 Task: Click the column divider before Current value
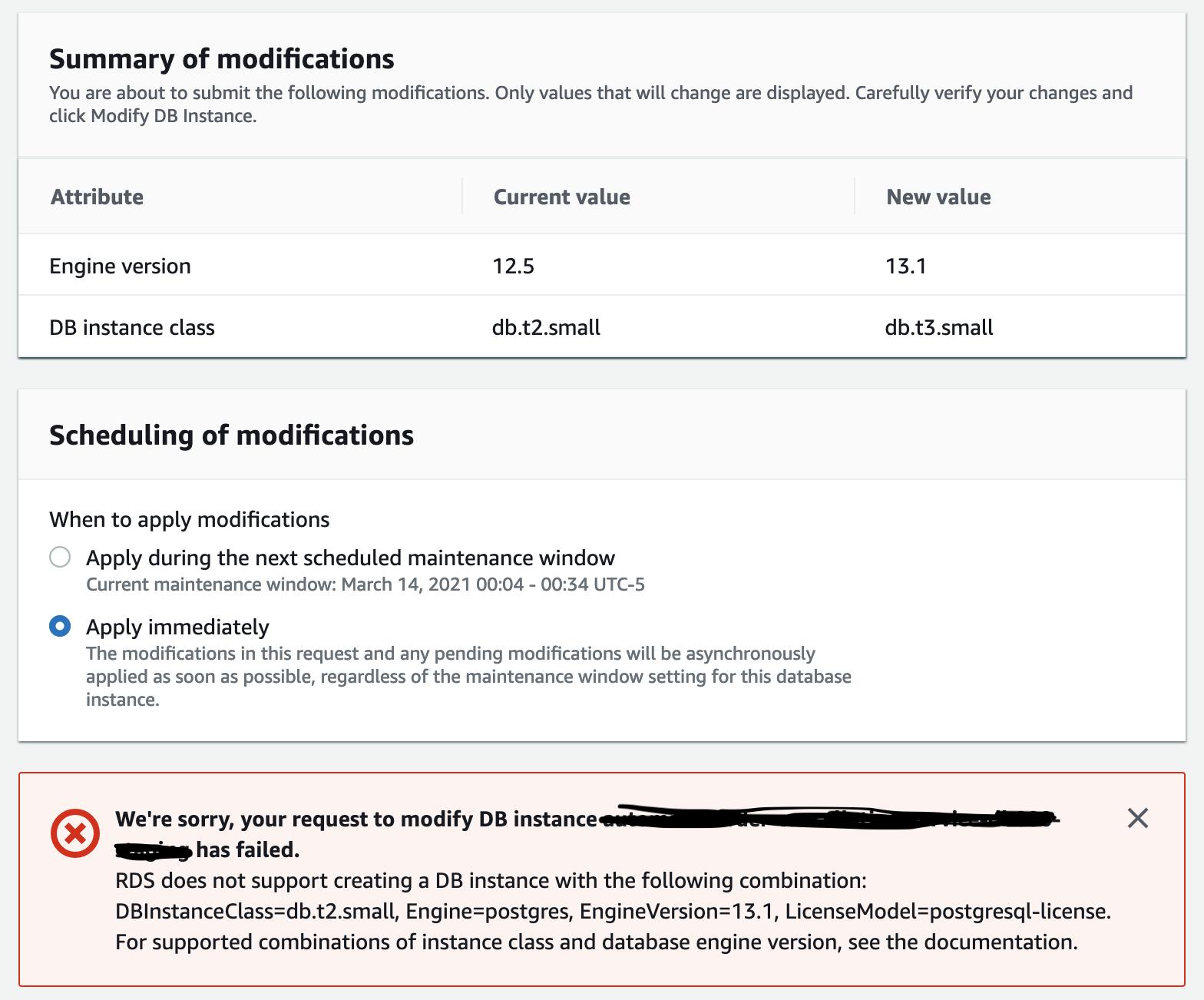462,196
